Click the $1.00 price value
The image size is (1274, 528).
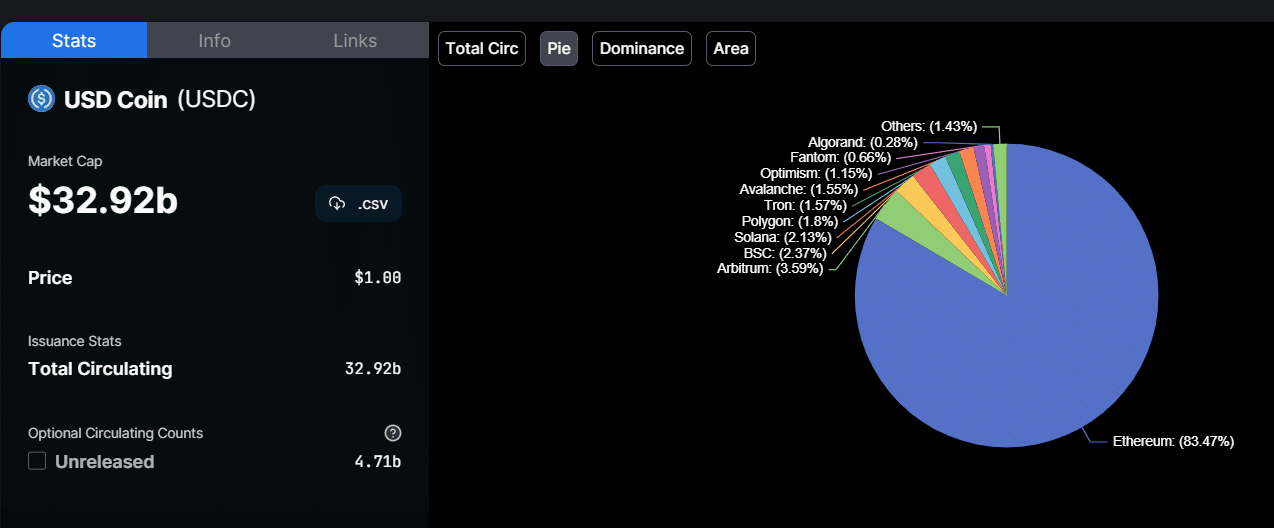point(378,278)
